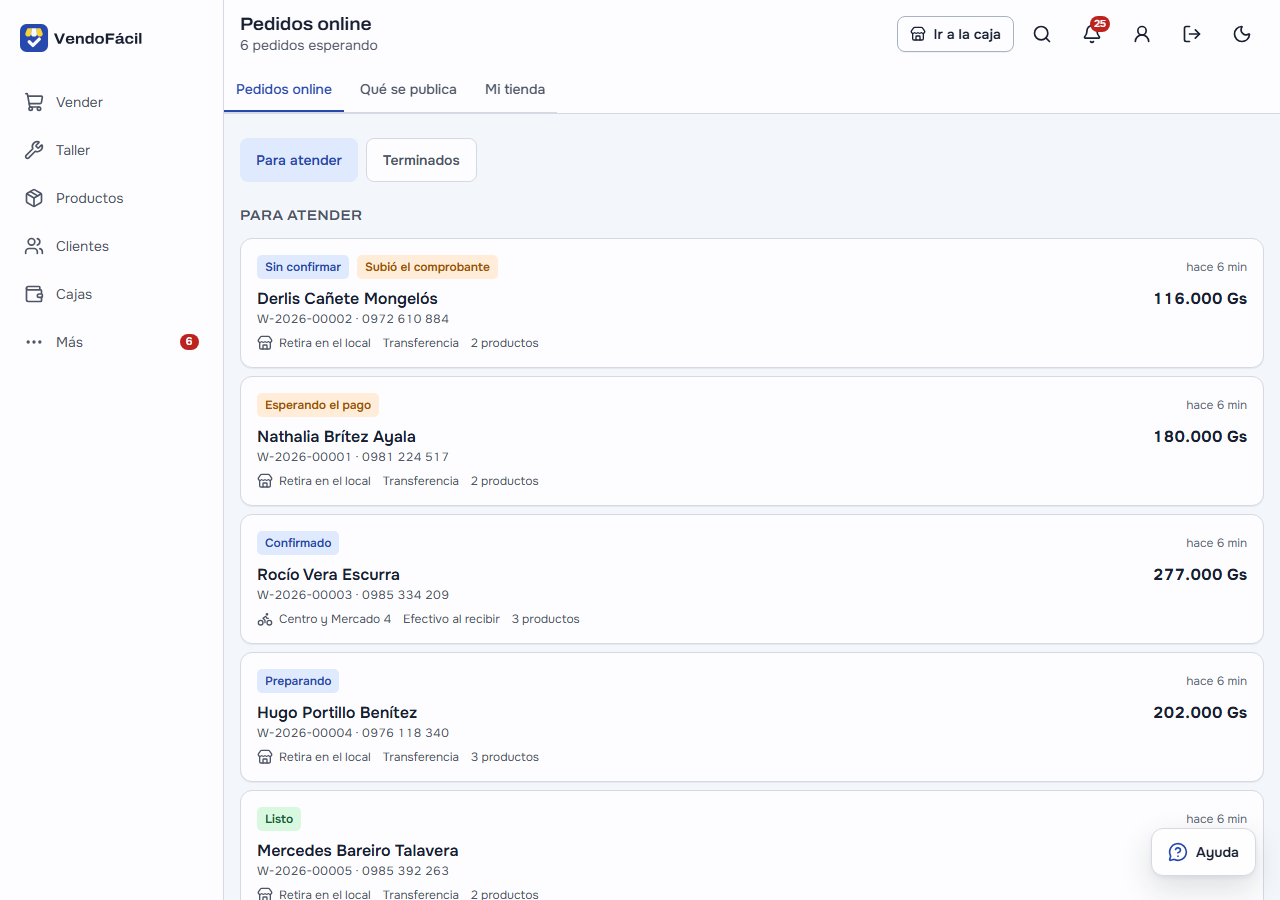Click the Sin confirmar status badge
Screen dimensions: 1280x900
tap(303, 267)
